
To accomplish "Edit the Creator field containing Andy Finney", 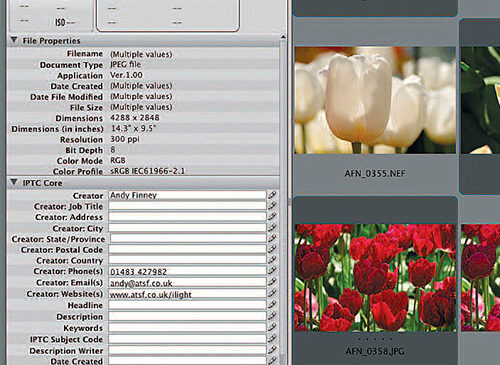I will coord(187,195).
